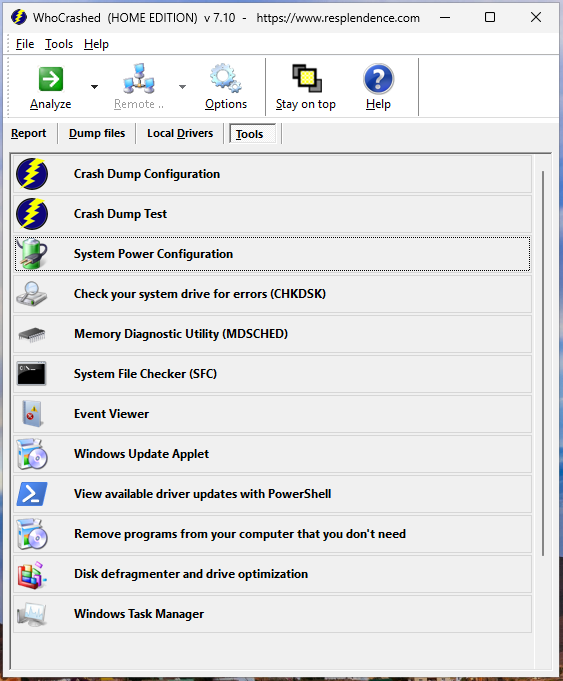The image size is (563, 681).
Task: Click the PowerShell driver updates icon
Action: (32, 494)
